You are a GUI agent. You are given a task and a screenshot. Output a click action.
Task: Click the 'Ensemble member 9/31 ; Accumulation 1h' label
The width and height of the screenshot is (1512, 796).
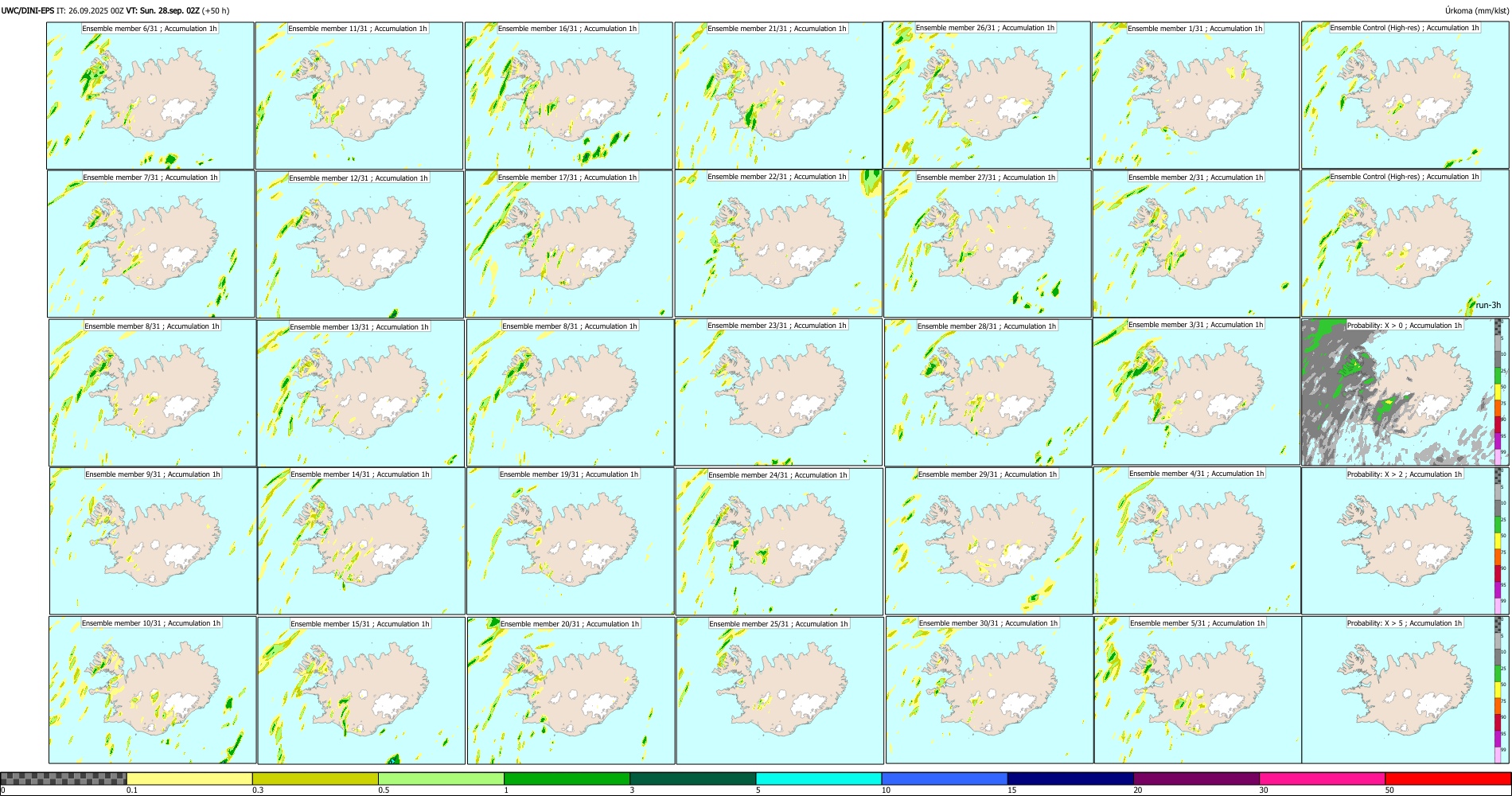click(153, 474)
